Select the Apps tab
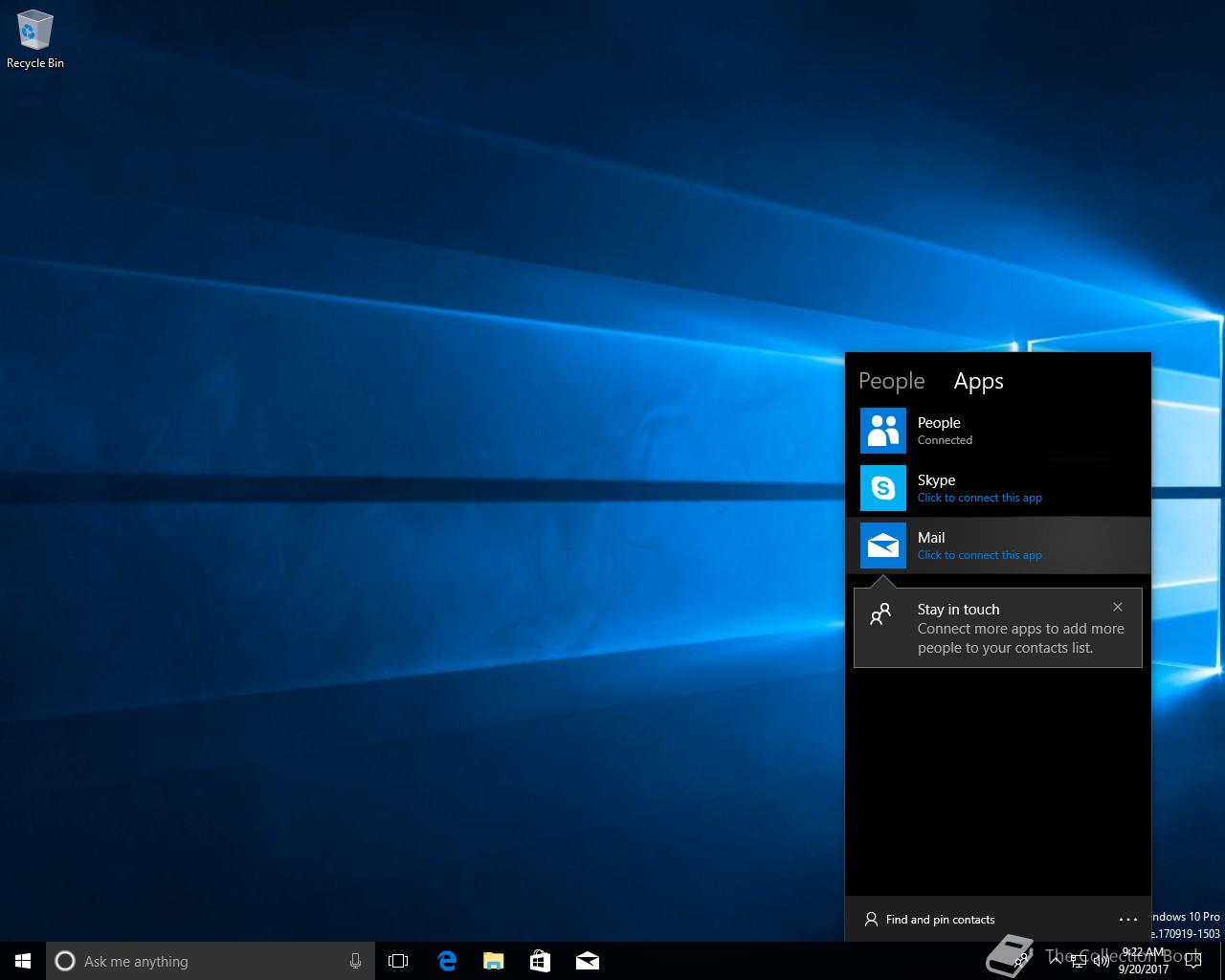Screen dimensions: 1225x980 pyautogui.click(x=978, y=381)
